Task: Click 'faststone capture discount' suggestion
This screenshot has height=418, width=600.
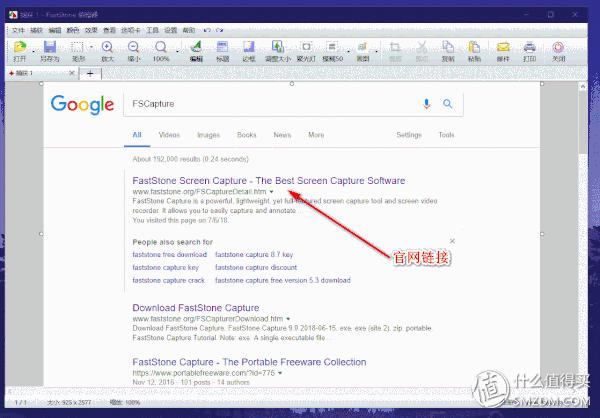Action: [256, 268]
